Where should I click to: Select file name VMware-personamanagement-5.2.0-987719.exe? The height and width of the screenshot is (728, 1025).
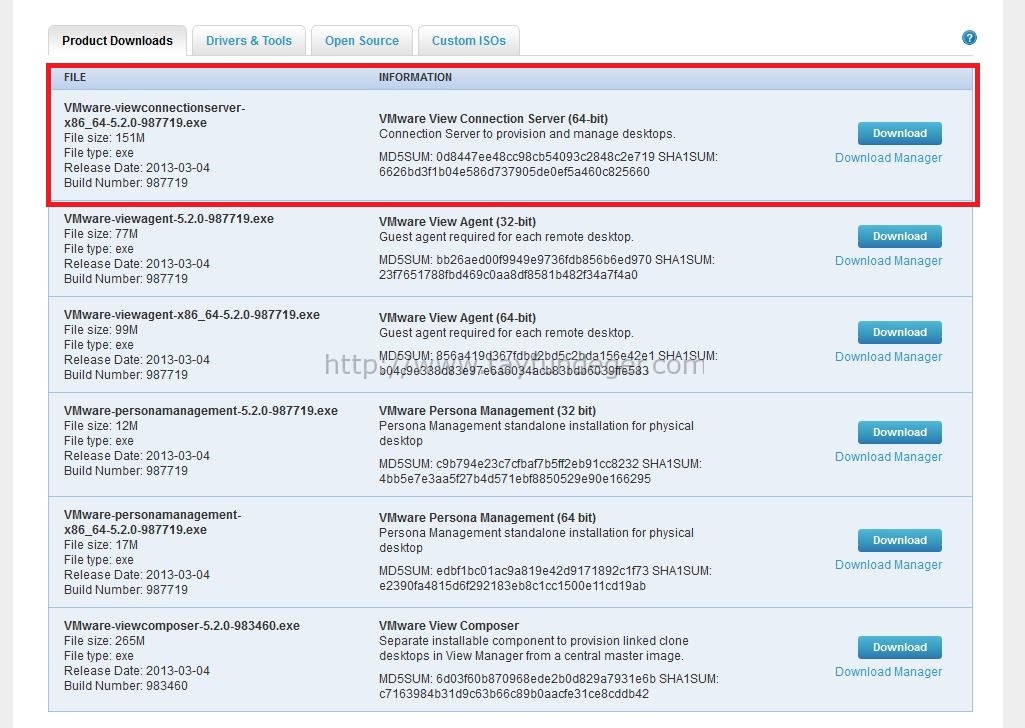201,411
